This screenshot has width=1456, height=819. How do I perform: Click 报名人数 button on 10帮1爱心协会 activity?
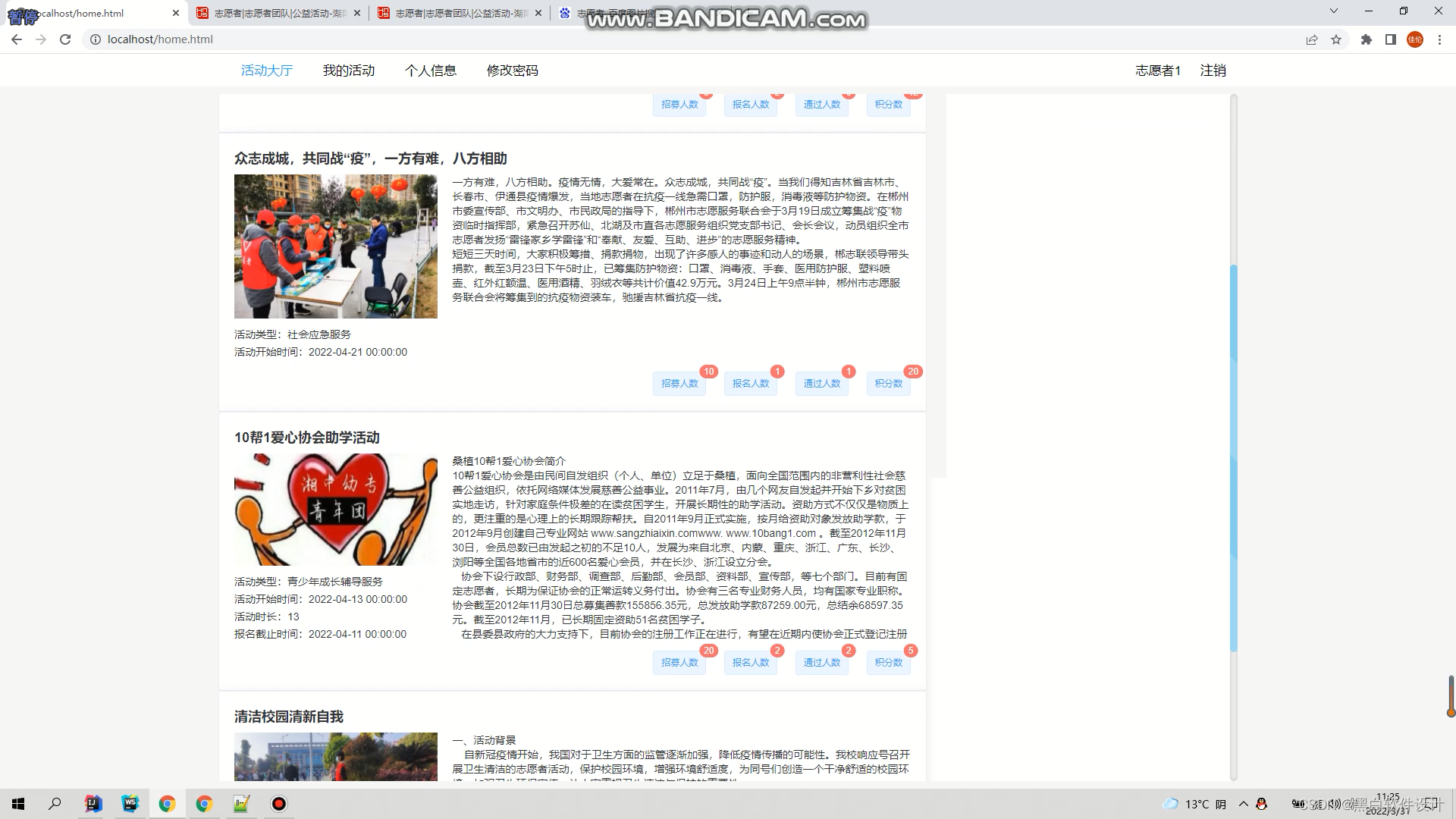750,662
